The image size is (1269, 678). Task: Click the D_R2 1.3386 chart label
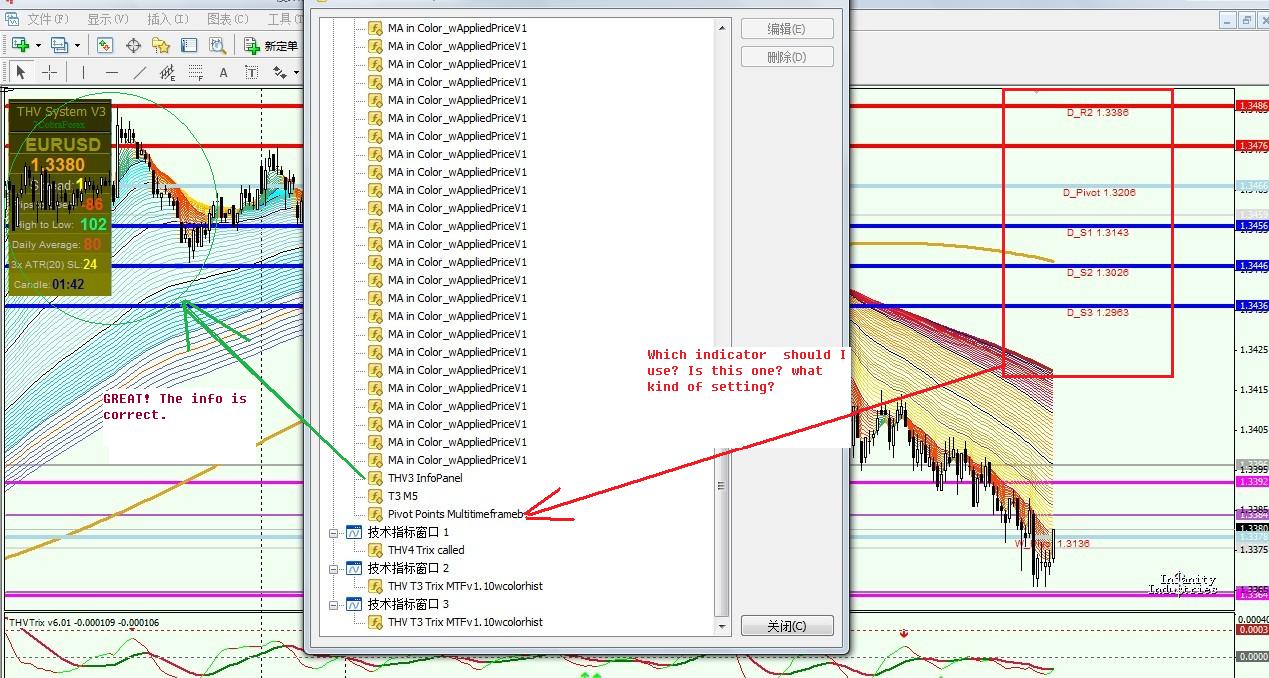point(1097,113)
